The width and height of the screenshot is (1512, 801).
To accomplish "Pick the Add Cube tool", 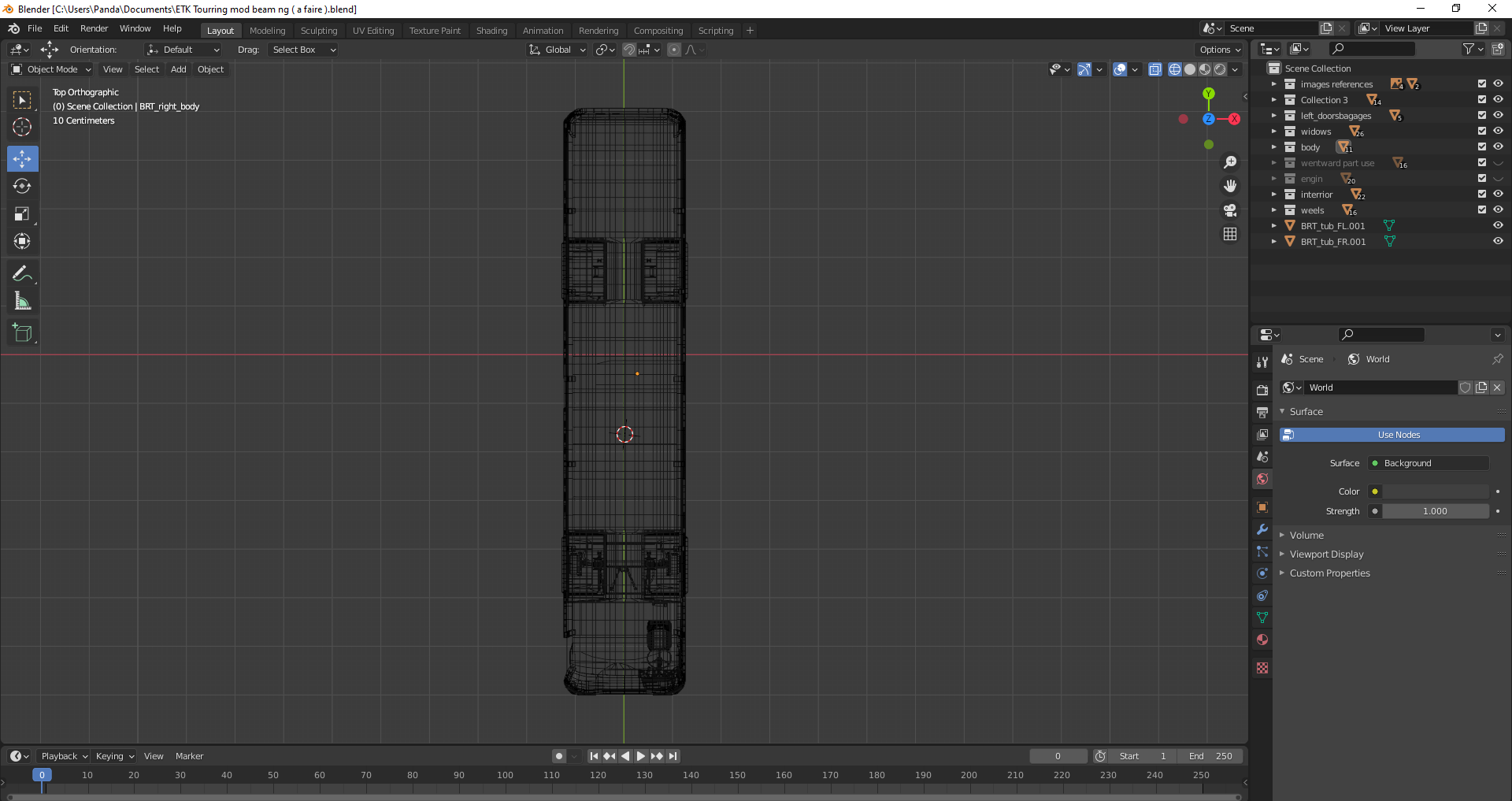I will [x=22, y=333].
